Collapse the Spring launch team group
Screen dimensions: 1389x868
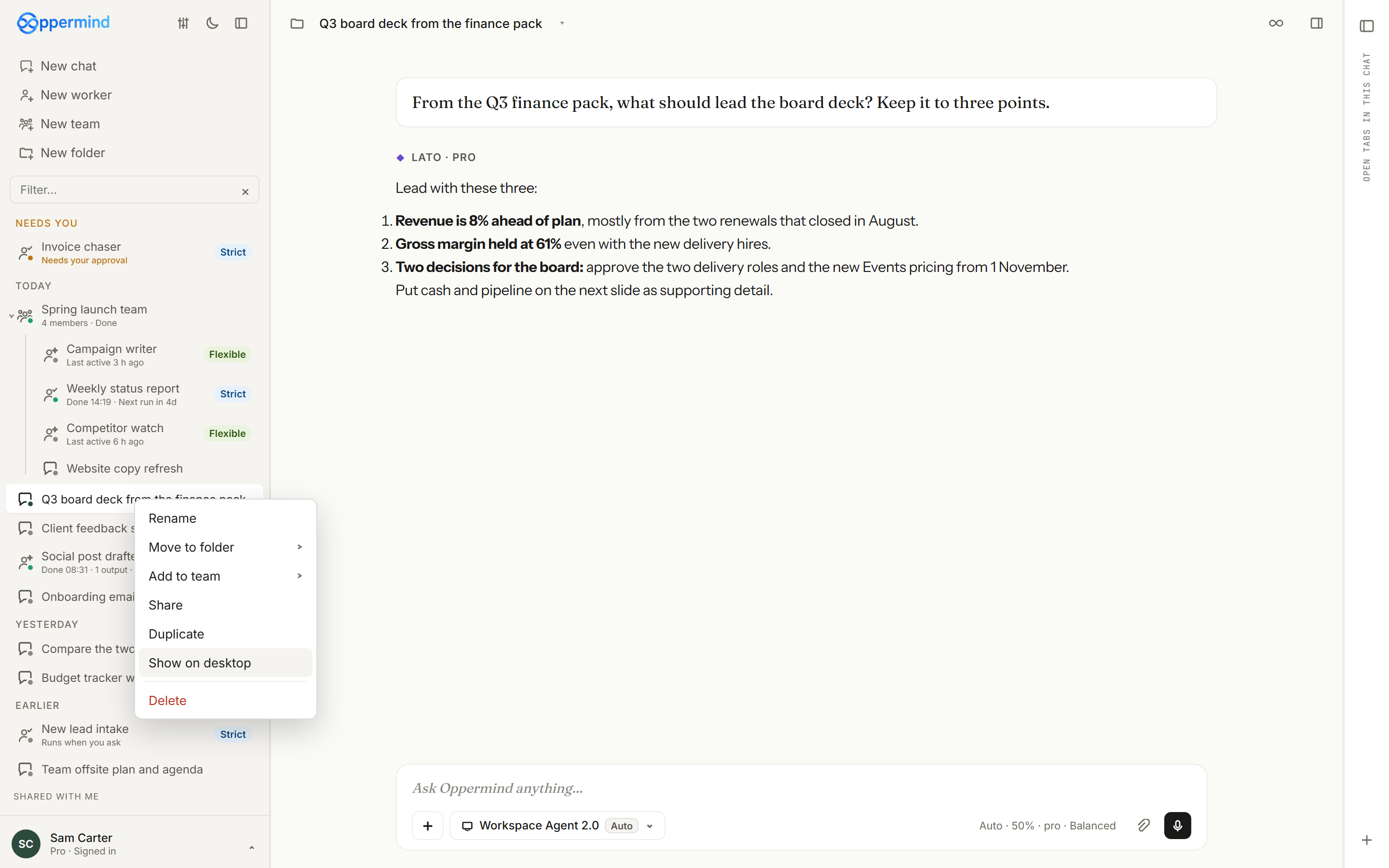[x=11, y=316]
